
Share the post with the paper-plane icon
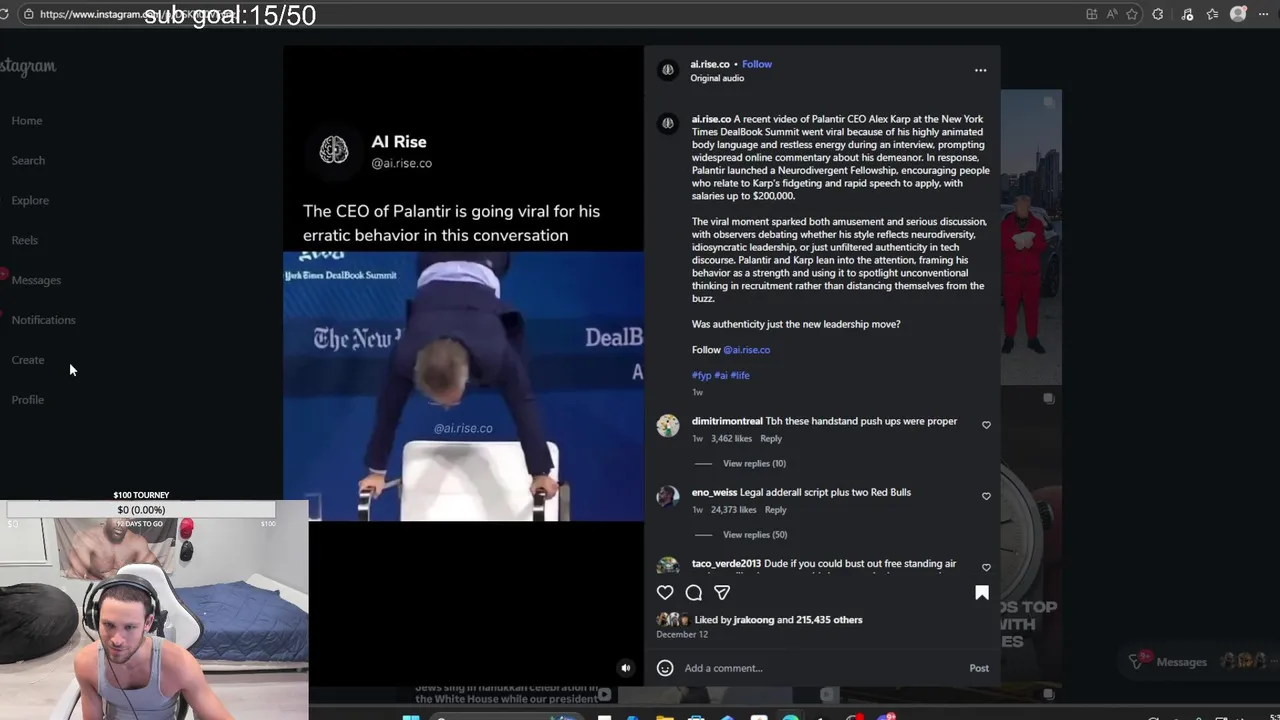click(722, 593)
